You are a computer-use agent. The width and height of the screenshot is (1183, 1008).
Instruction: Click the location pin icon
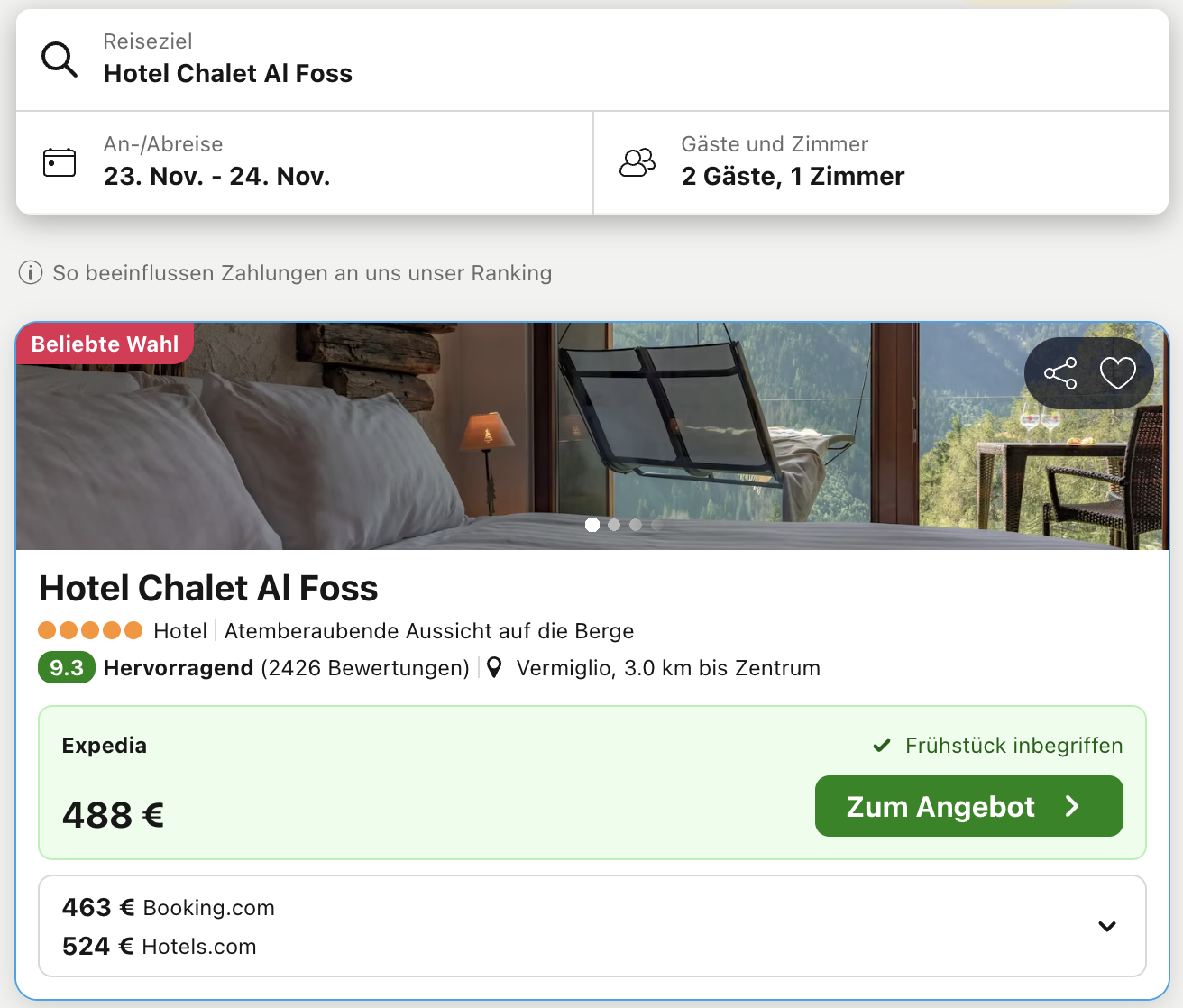pyautogui.click(x=494, y=668)
